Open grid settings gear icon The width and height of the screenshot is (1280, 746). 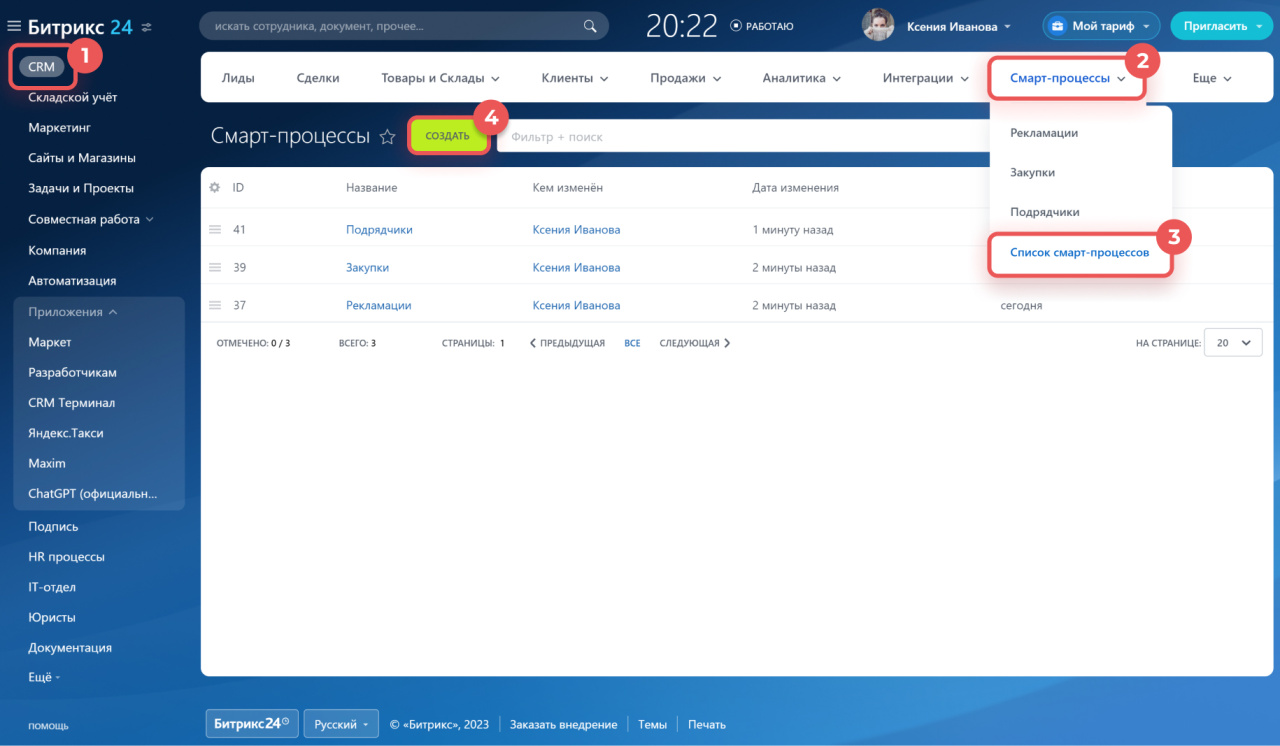click(x=214, y=187)
